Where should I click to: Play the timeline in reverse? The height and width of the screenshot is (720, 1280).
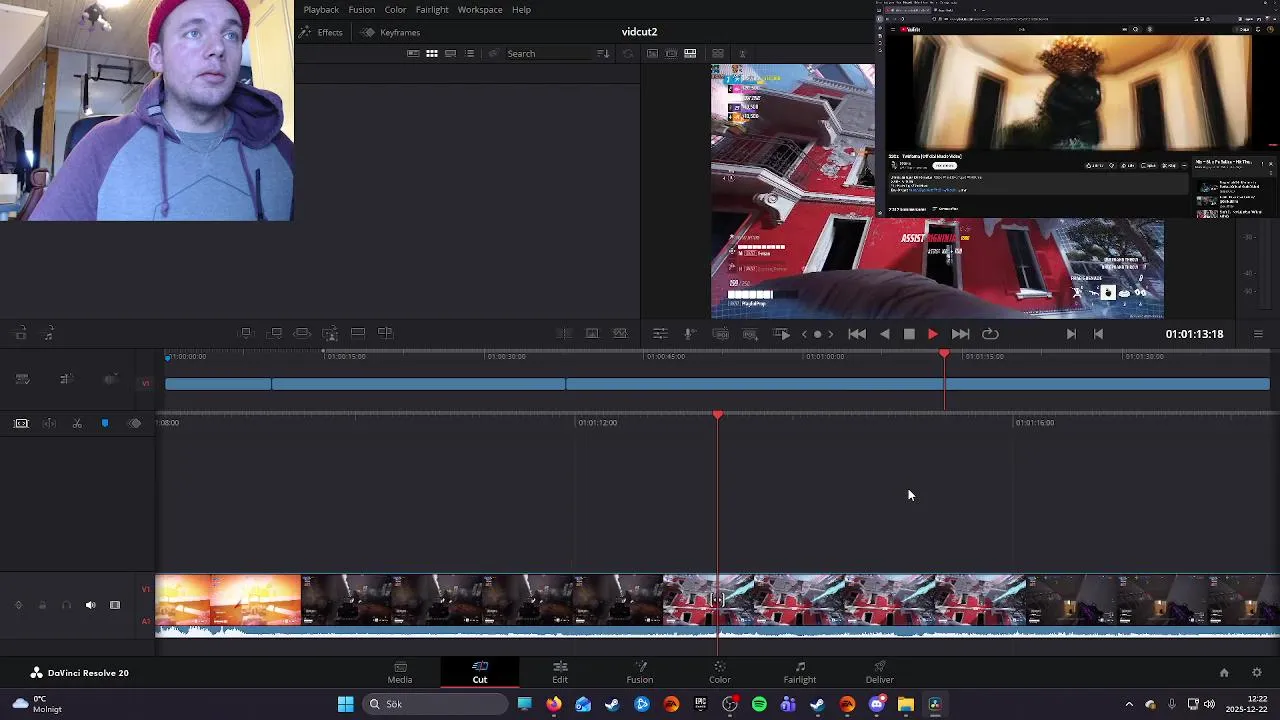tap(885, 334)
